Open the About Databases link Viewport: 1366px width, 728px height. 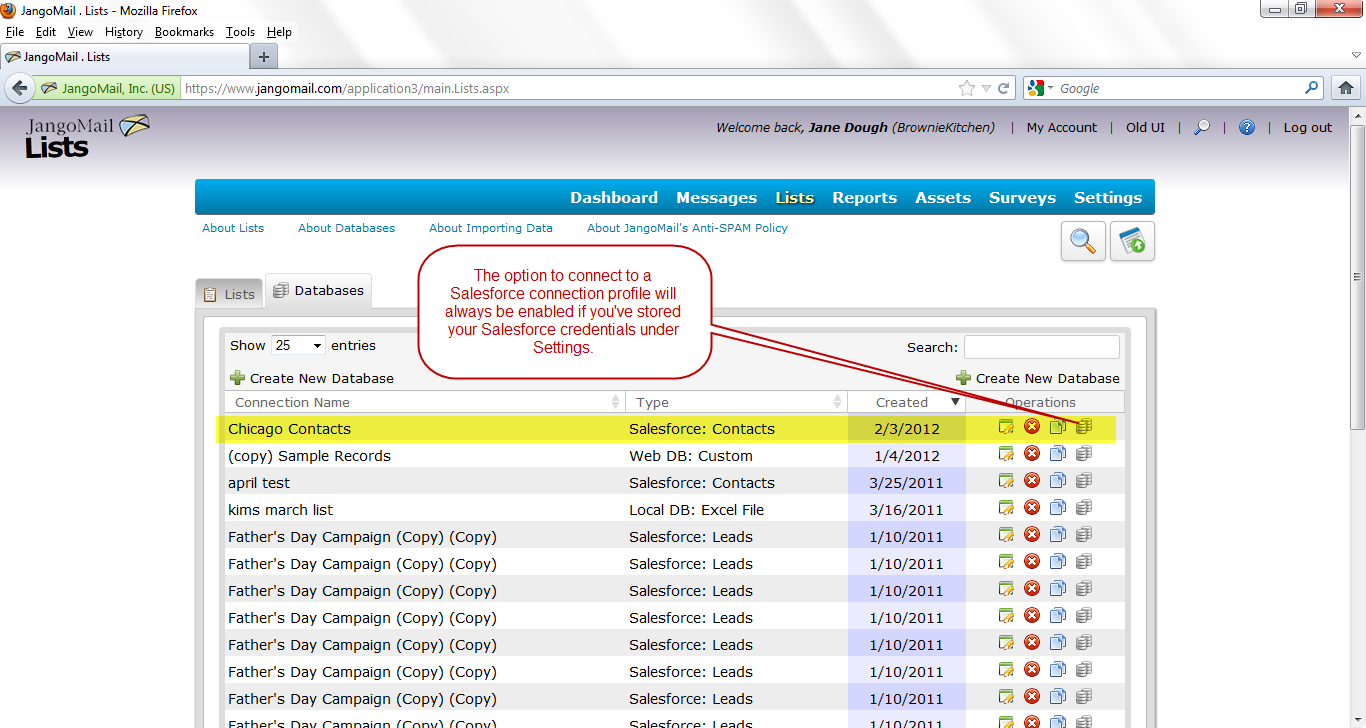click(x=346, y=228)
